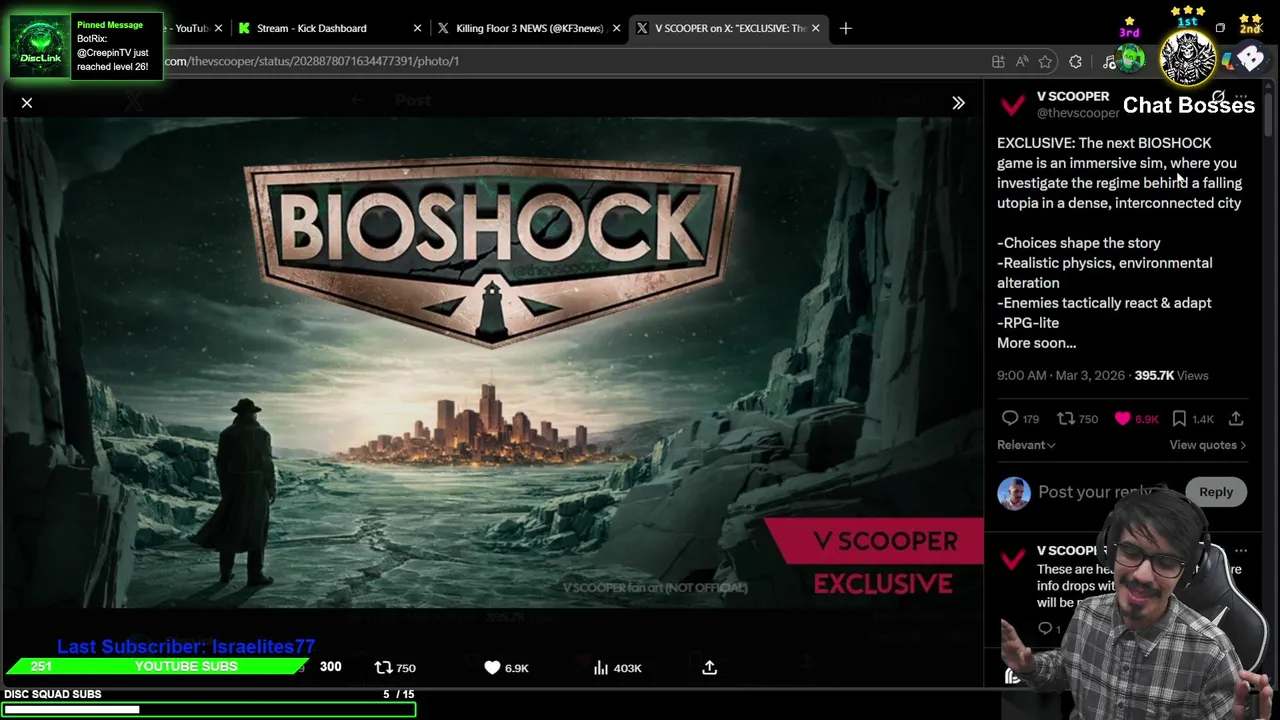Screen dimensions: 1280x720
Task: Open V SCOOPER's profile avatar on main tweet
Action: click(x=1013, y=104)
